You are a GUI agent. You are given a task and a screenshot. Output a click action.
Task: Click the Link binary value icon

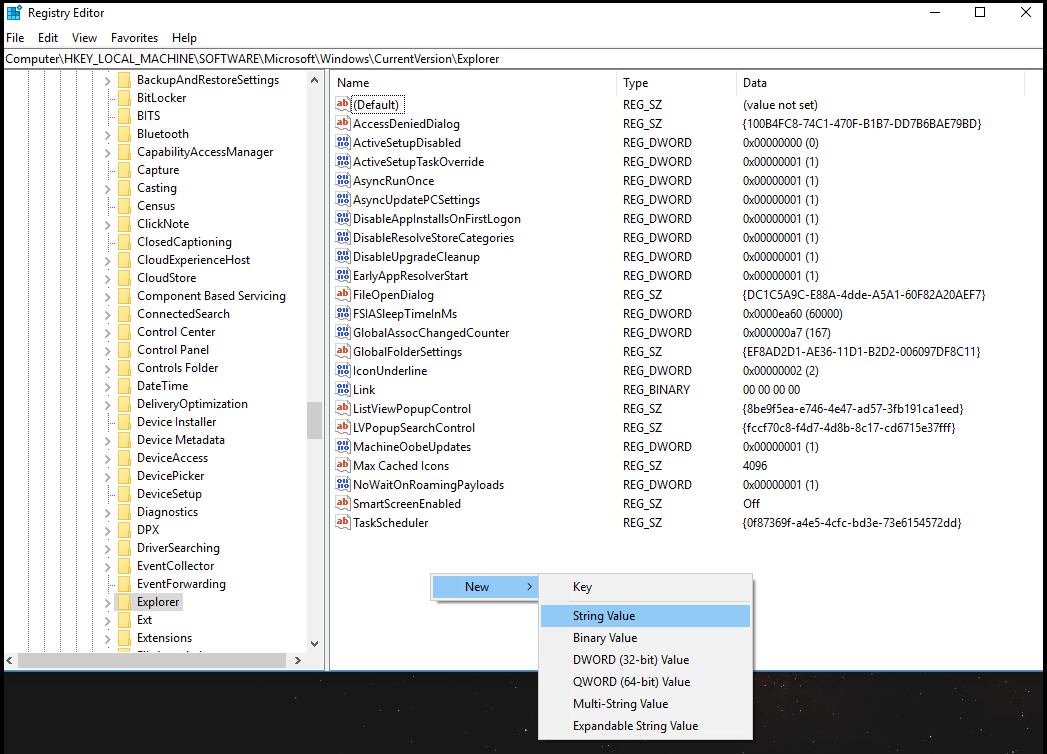[x=343, y=390]
